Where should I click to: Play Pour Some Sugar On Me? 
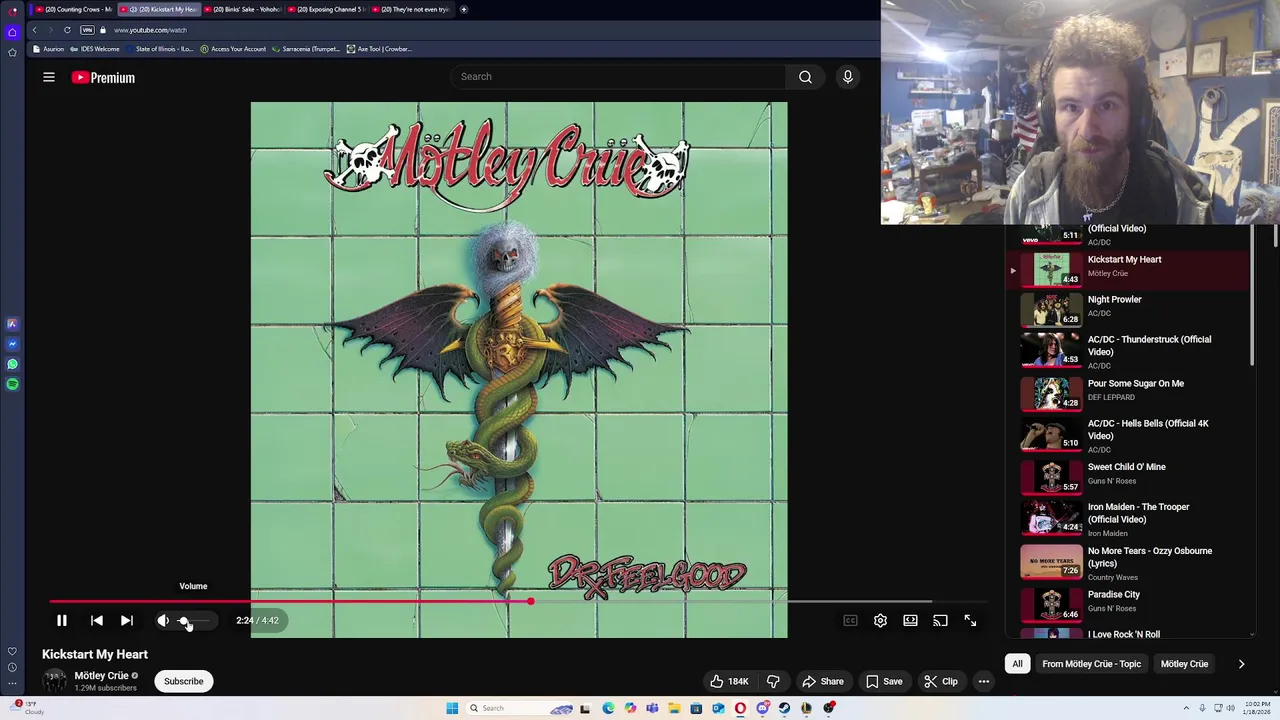(1130, 392)
